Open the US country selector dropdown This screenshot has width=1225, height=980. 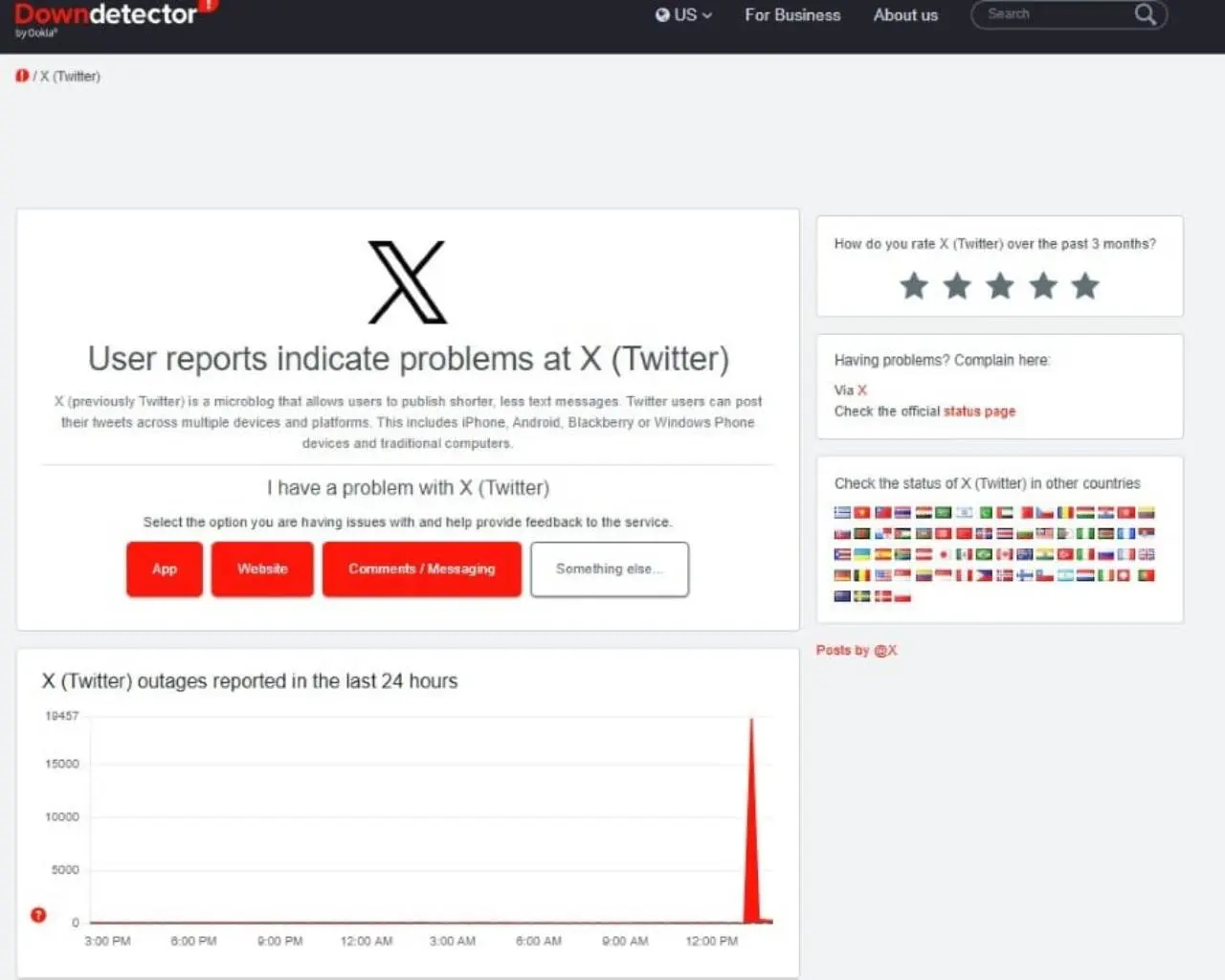(x=683, y=15)
